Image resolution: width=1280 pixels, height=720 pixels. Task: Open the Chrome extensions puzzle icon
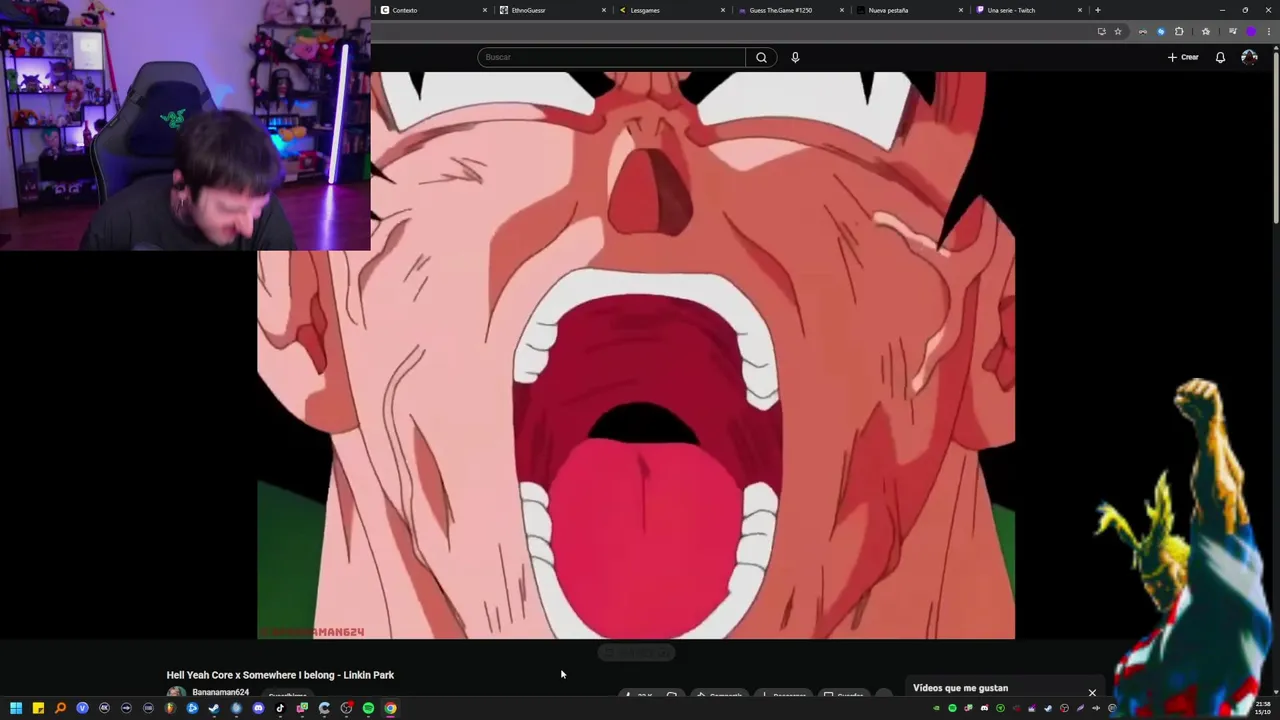tap(1179, 31)
